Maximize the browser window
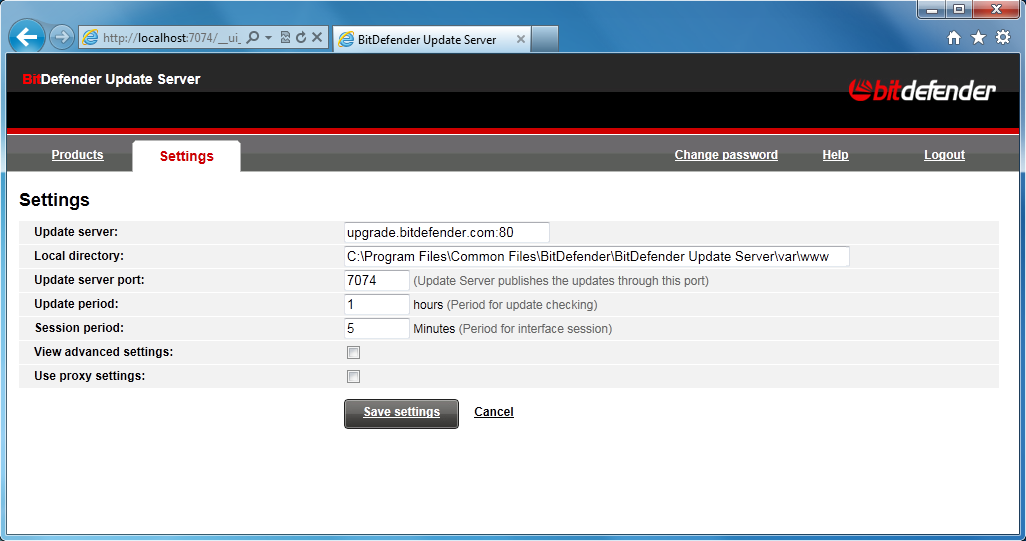This screenshot has height=541, width=1026. [959, 9]
